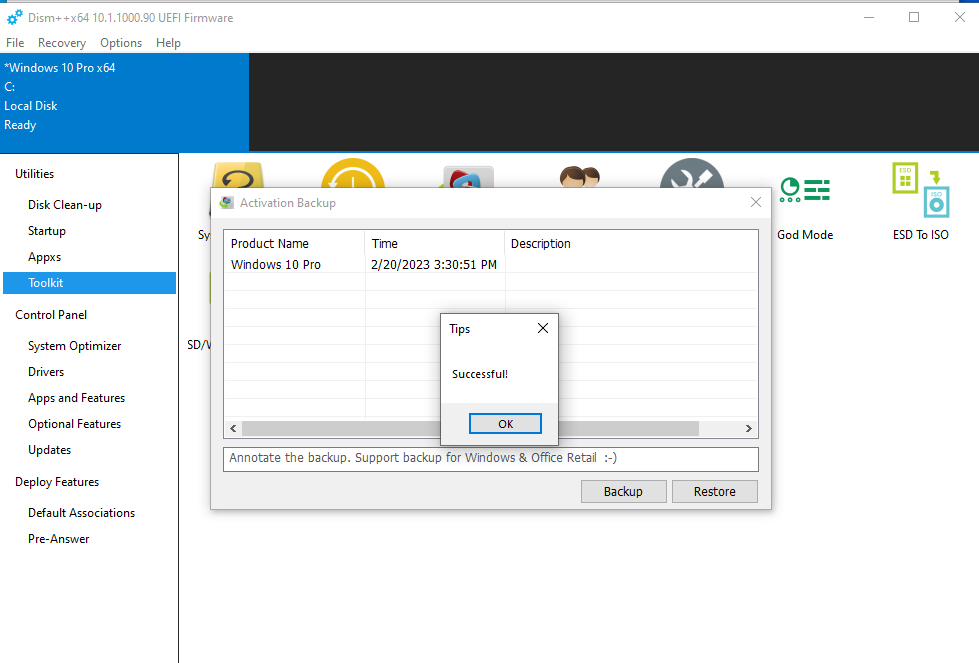
Task: Click the Product Name column header
Action: tap(295, 243)
